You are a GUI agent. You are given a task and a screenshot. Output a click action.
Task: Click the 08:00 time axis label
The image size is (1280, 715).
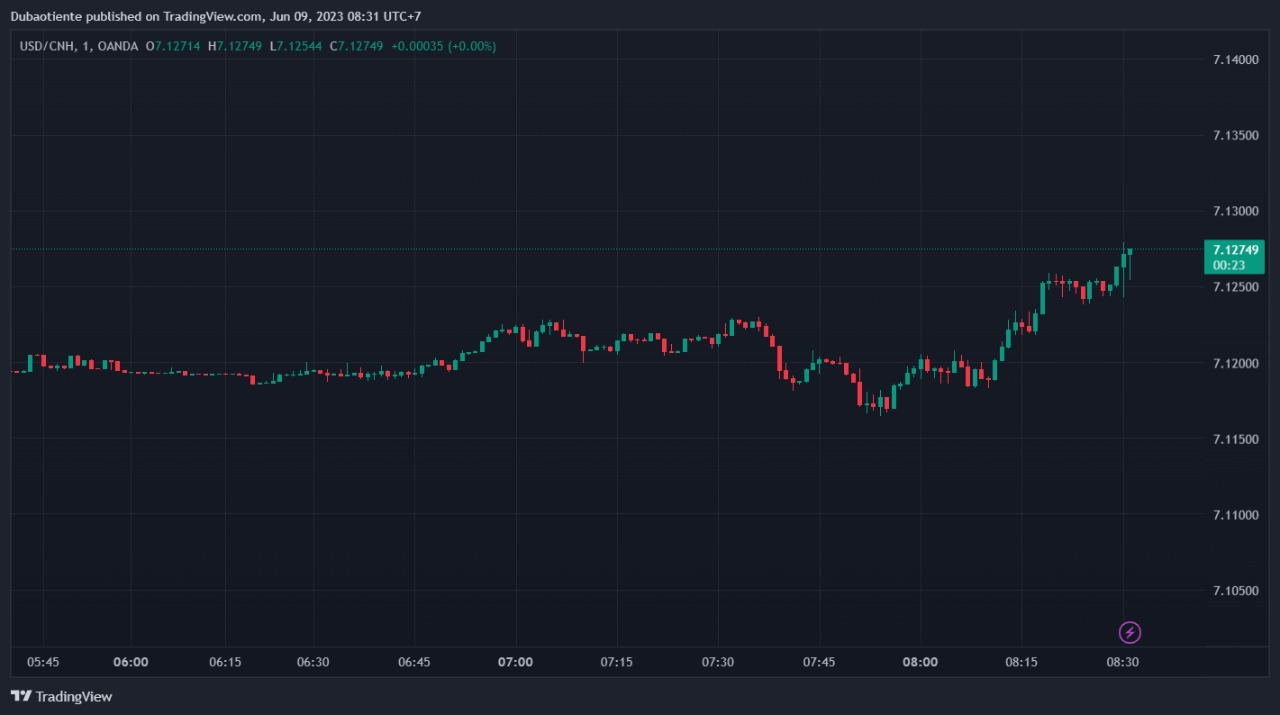pyautogui.click(x=920, y=662)
